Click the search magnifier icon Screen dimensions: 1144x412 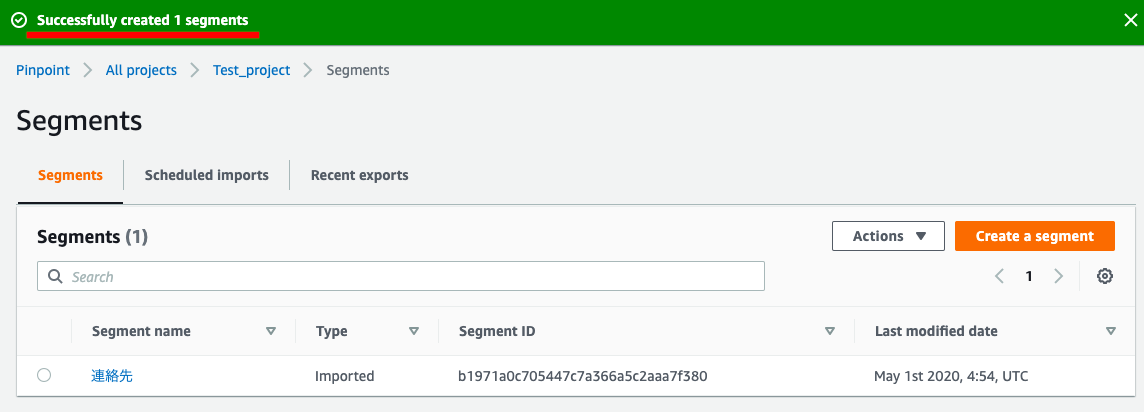(x=54, y=277)
